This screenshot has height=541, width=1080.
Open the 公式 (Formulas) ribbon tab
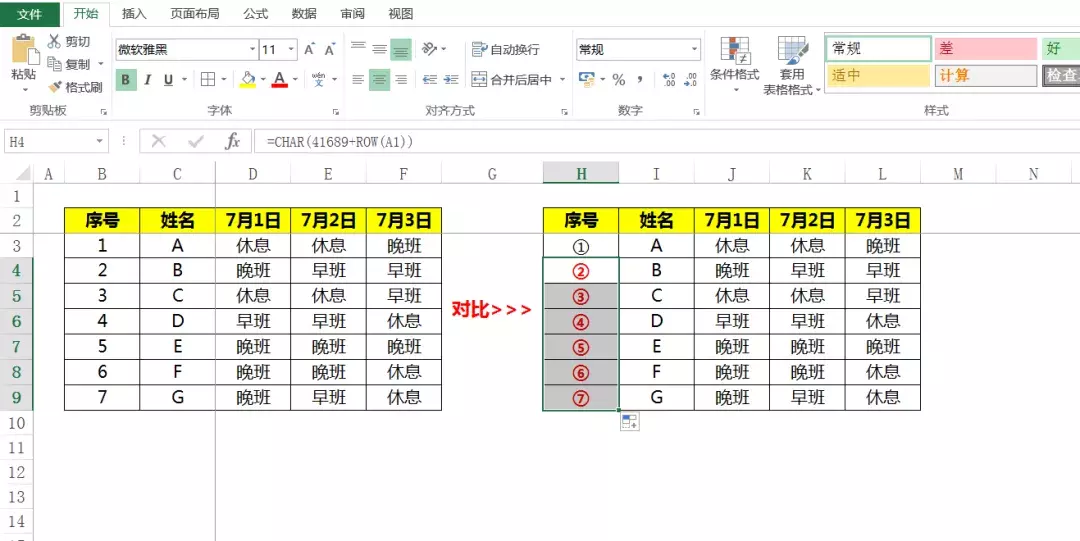tap(255, 14)
